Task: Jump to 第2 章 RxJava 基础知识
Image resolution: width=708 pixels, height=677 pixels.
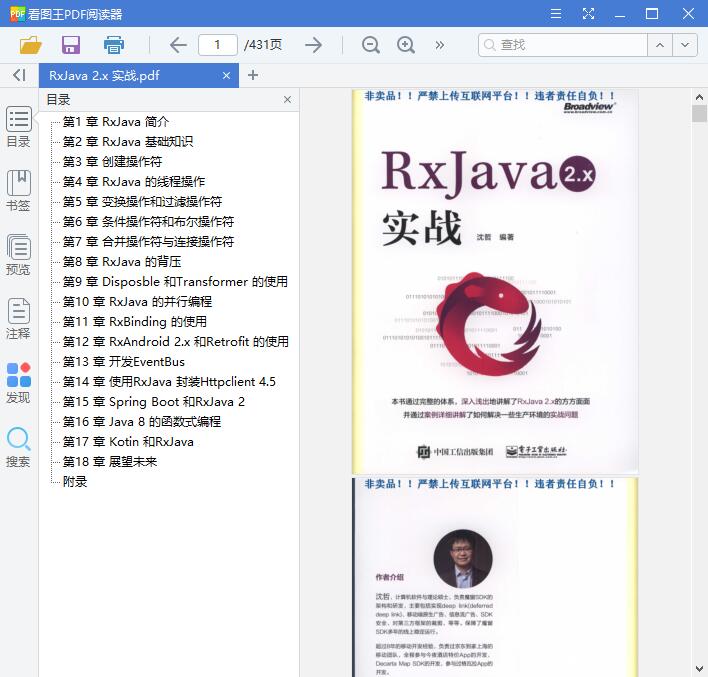Action: [x=128, y=142]
